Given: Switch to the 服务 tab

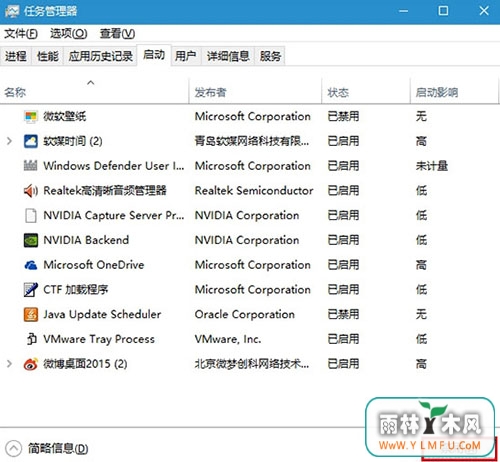Looking at the screenshot, I should [270, 56].
